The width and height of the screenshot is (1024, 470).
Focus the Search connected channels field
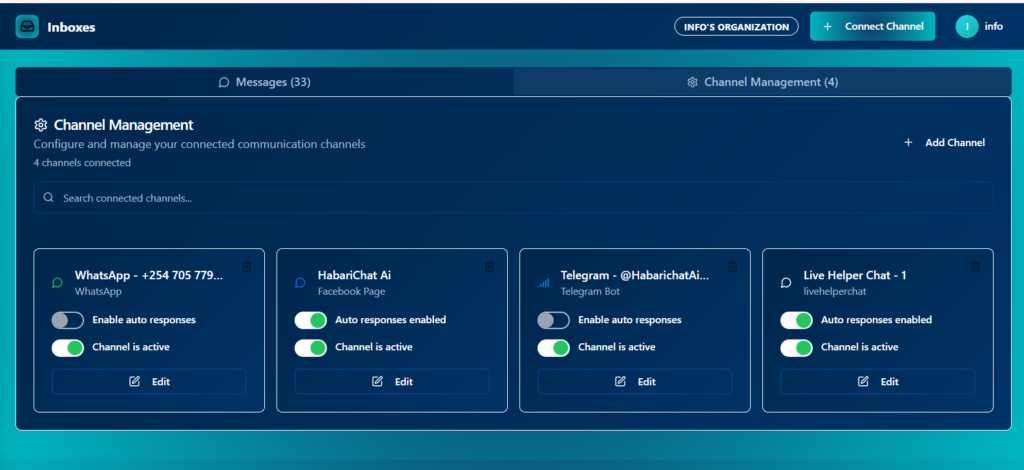512,198
